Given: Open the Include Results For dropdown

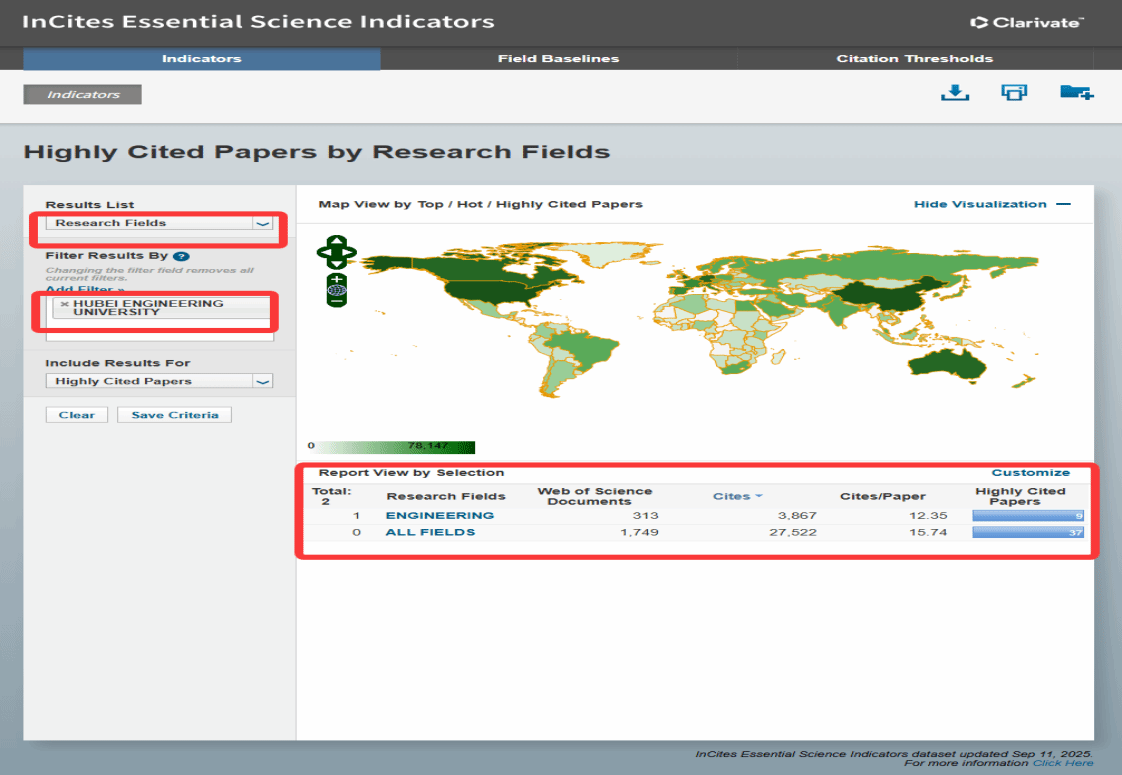Looking at the screenshot, I should [263, 381].
